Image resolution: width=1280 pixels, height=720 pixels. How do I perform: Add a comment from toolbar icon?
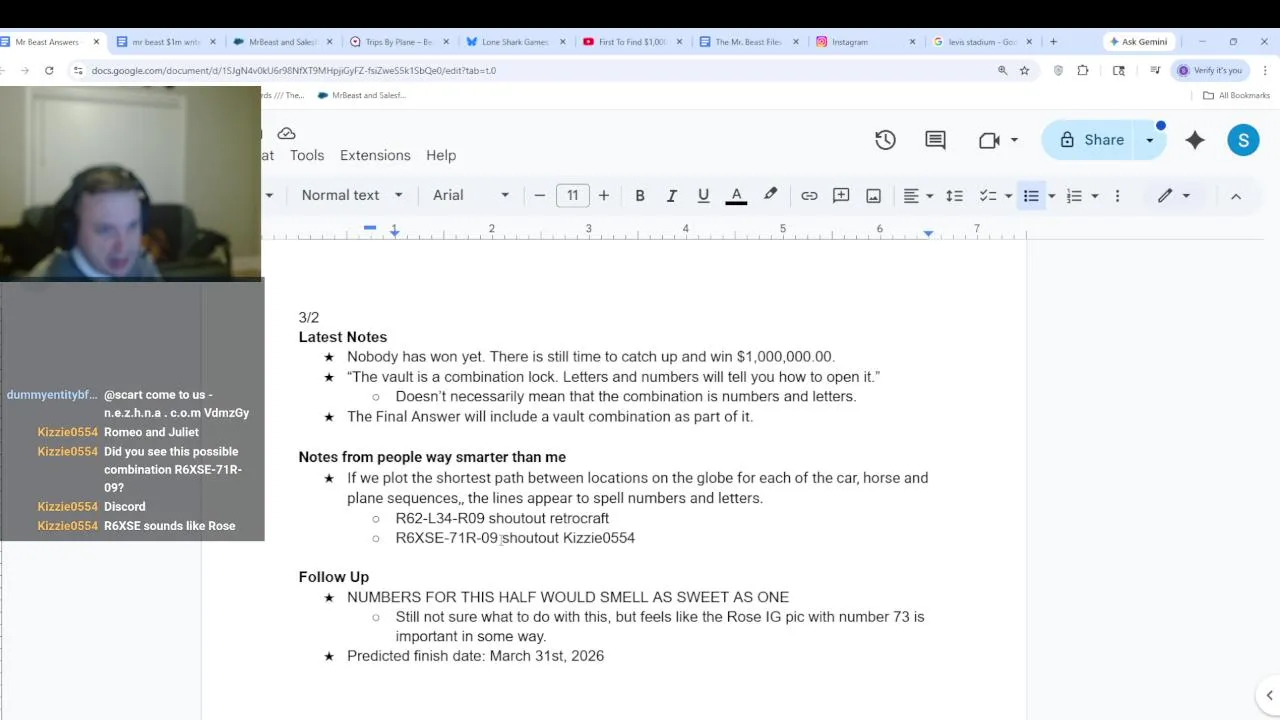pos(841,195)
